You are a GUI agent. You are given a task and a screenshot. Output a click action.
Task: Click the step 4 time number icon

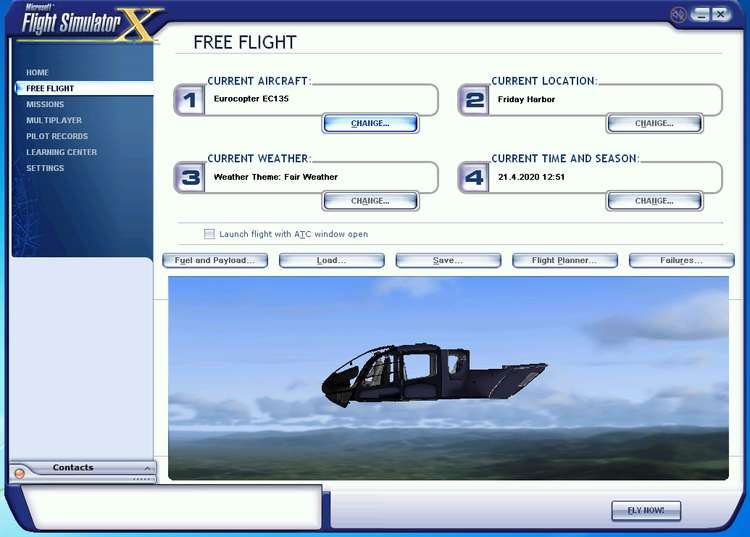click(x=474, y=177)
